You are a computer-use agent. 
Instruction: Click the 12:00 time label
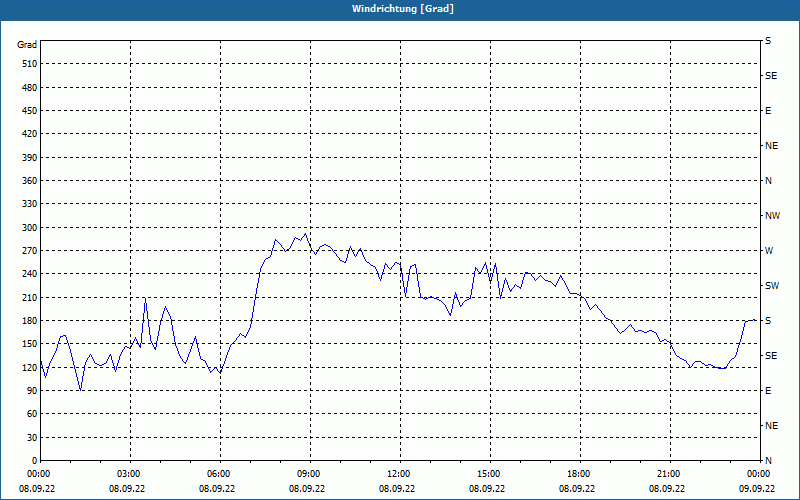pyautogui.click(x=400, y=474)
